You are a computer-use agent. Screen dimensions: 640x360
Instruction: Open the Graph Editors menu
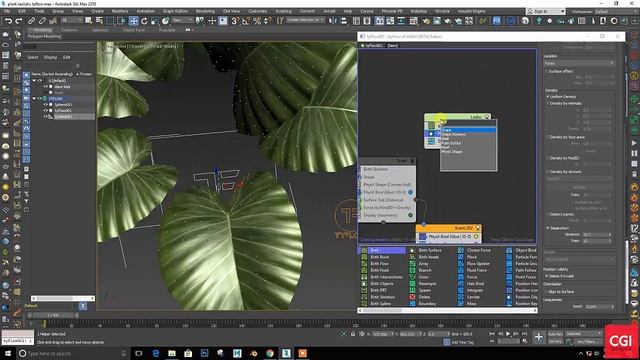pos(176,11)
